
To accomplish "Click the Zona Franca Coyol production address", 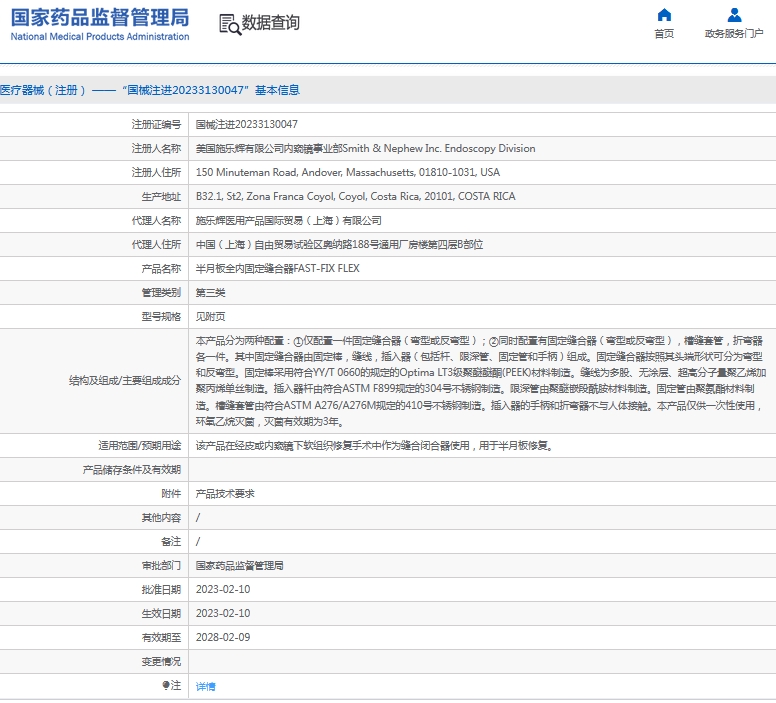I will [x=355, y=196].
